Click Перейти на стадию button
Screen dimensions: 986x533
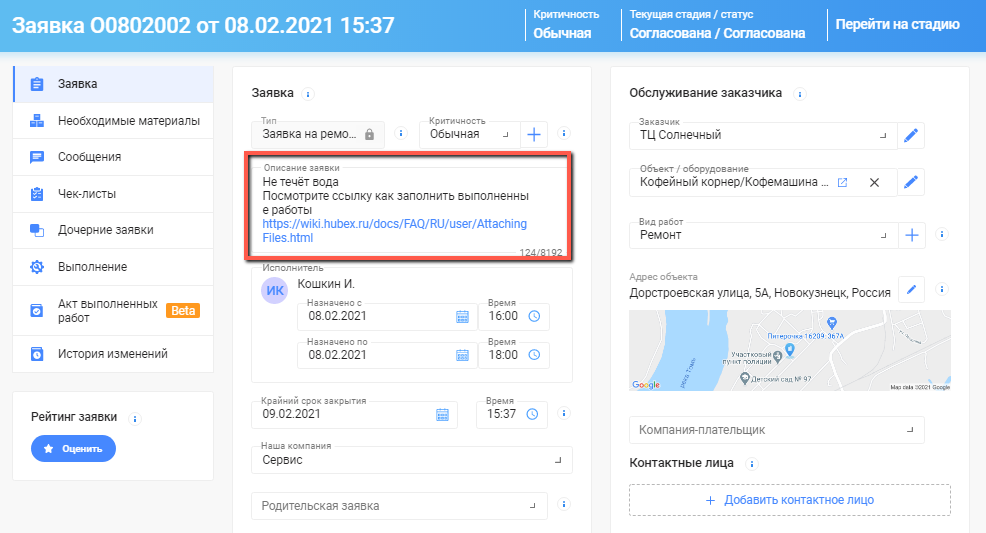coord(897,25)
